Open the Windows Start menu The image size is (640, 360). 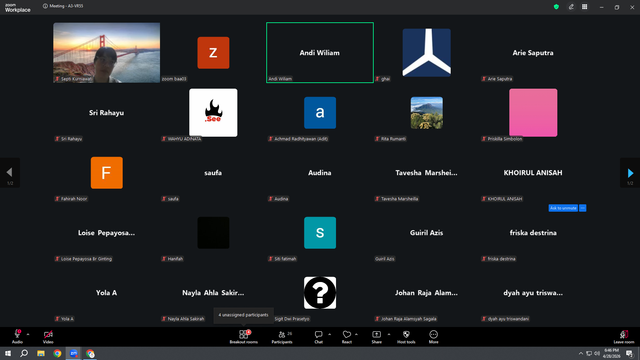8,353
